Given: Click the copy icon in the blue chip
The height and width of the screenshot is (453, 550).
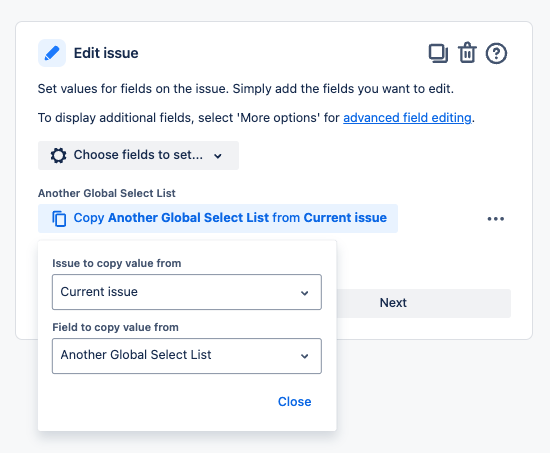Looking at the screenshot, I should [x=59, y=219].
